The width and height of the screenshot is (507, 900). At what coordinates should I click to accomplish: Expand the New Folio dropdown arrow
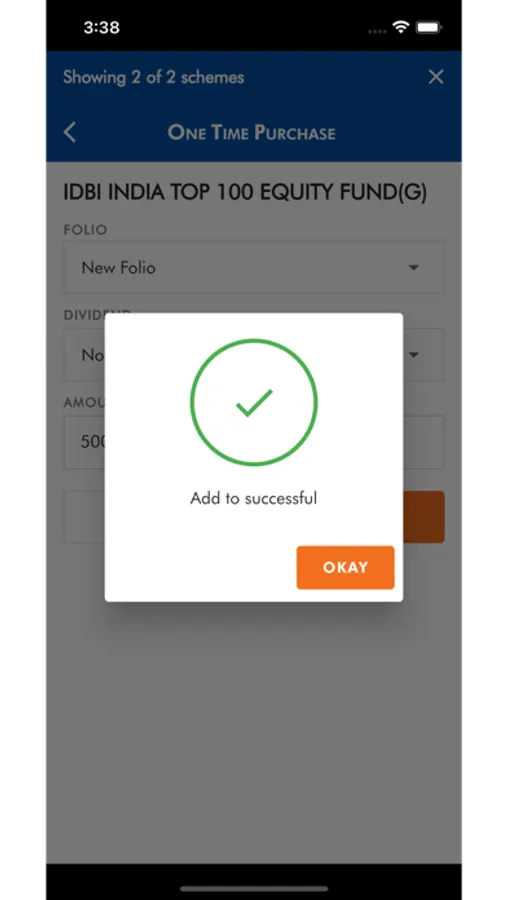pos(413,267)
